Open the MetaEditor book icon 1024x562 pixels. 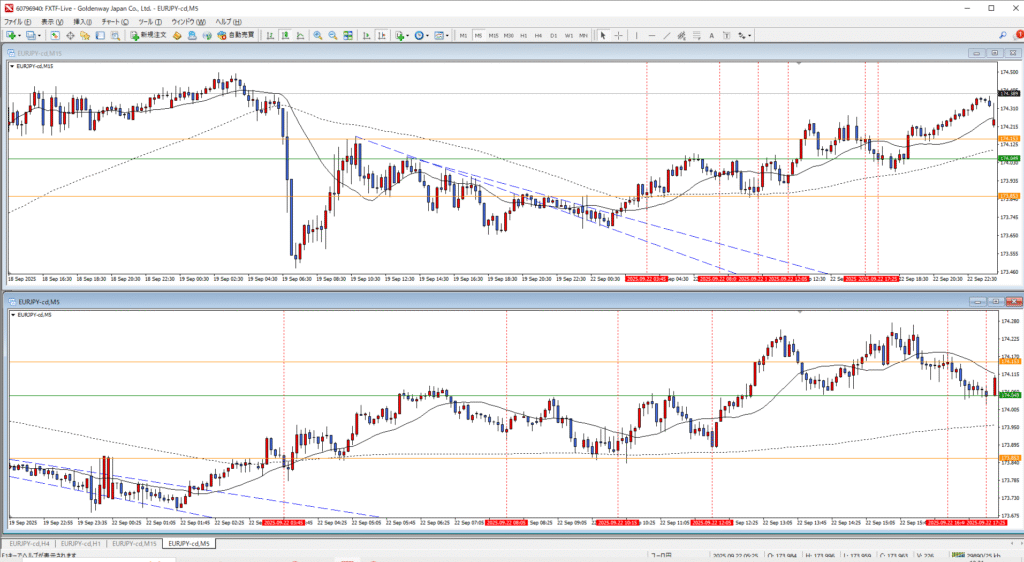coord(177,35)
